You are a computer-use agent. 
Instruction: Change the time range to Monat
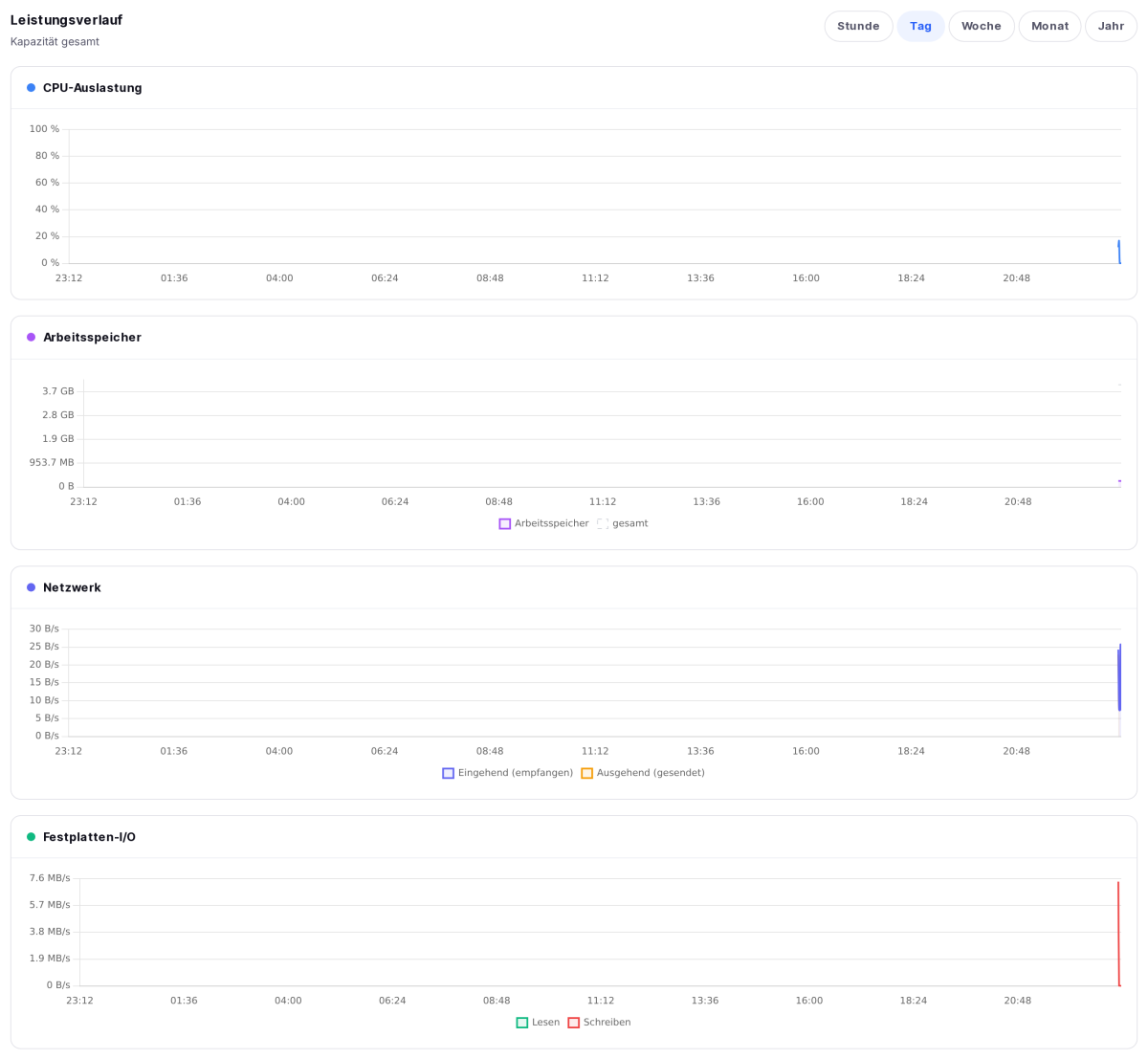pos(1049,26)
